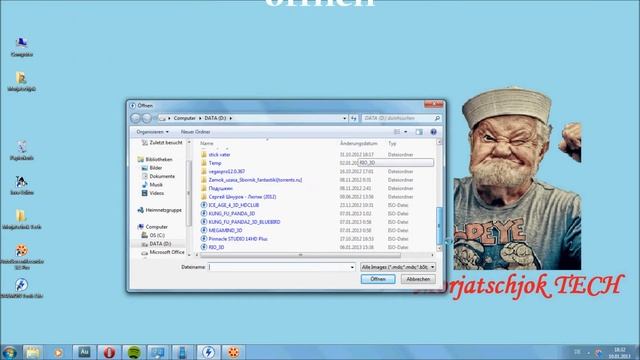The image size is (640, 360).
Task: Click the RIO_3D ISO file icon
Action: (204, 247)
